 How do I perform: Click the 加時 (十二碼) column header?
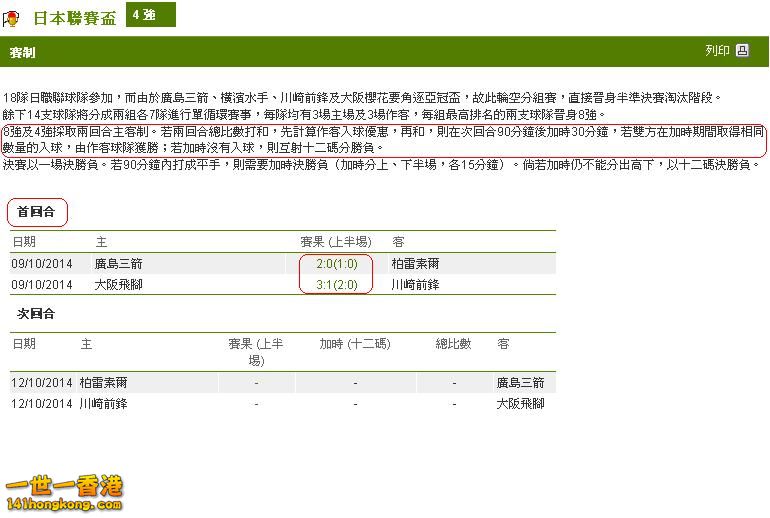[x=355, y=344]
